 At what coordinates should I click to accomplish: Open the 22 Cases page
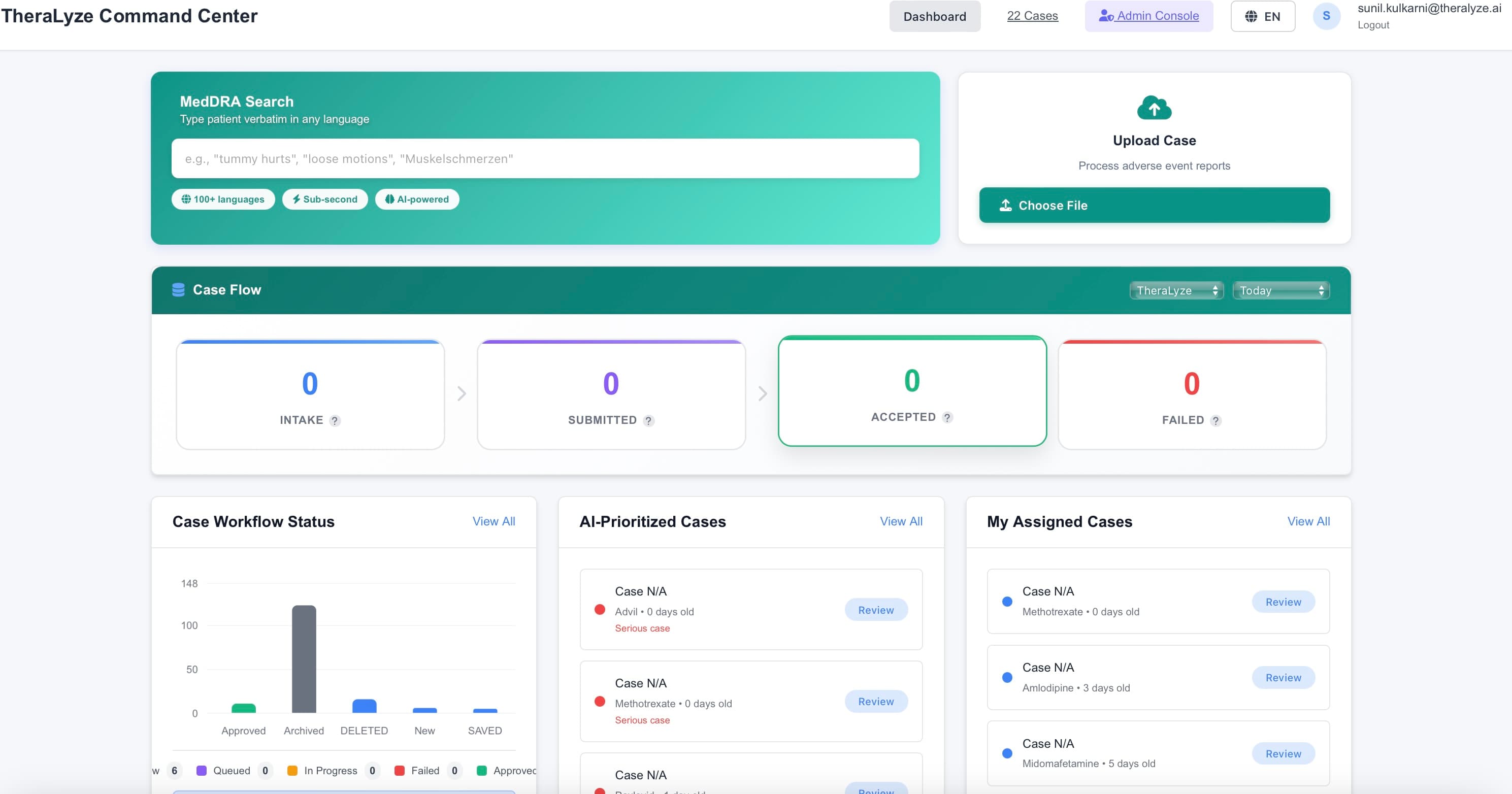tap(1033, 16)
